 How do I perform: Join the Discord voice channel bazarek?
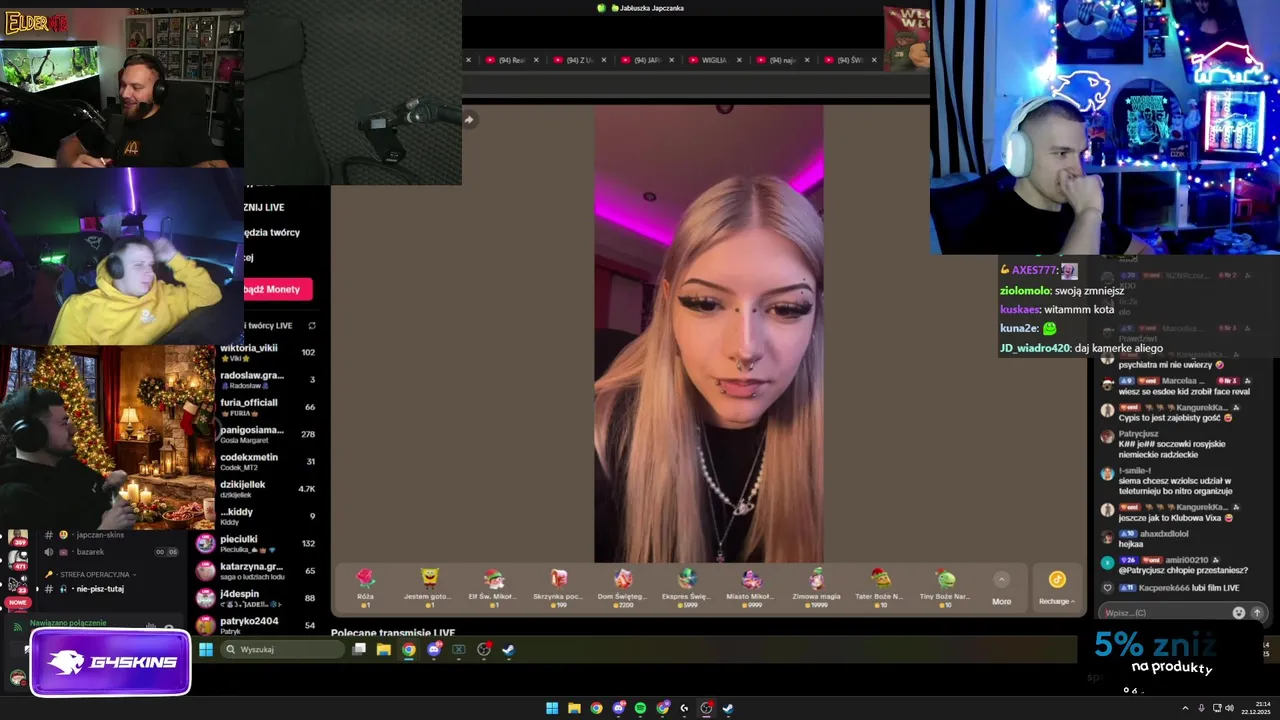[90, 552]
